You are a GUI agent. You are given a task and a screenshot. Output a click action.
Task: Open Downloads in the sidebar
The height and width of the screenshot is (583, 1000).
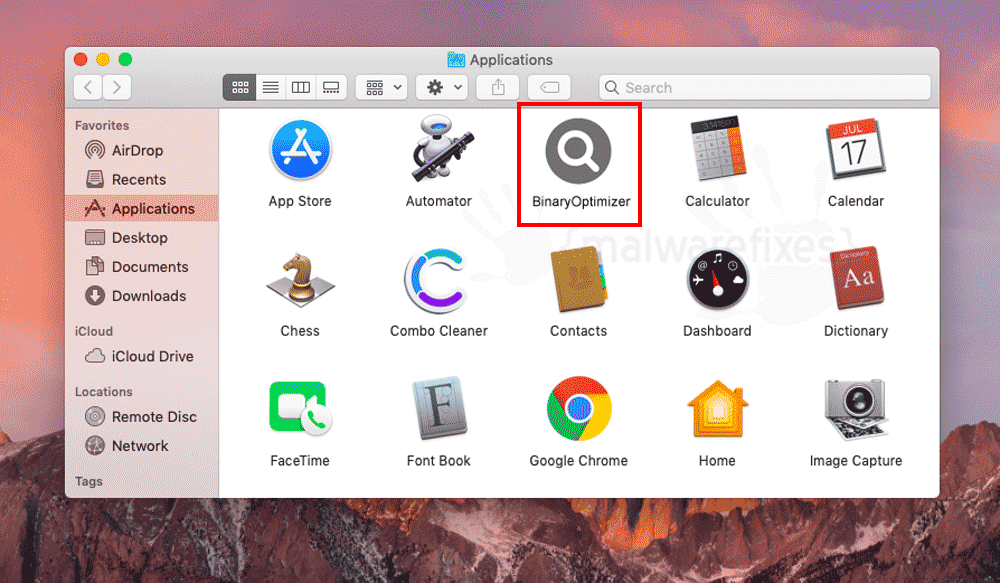[x=142, y=296]
